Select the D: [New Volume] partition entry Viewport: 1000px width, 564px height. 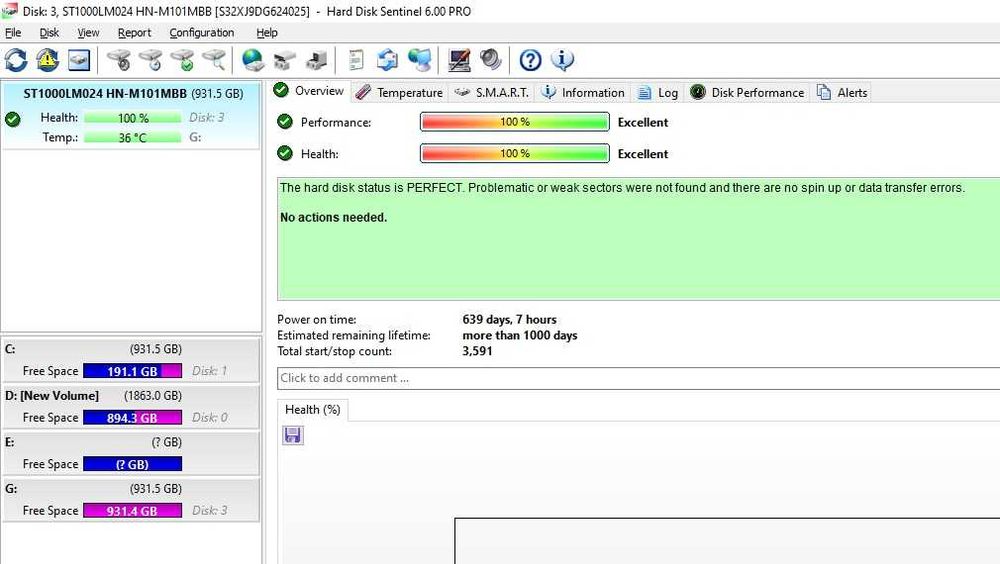(x=131, y=406)
